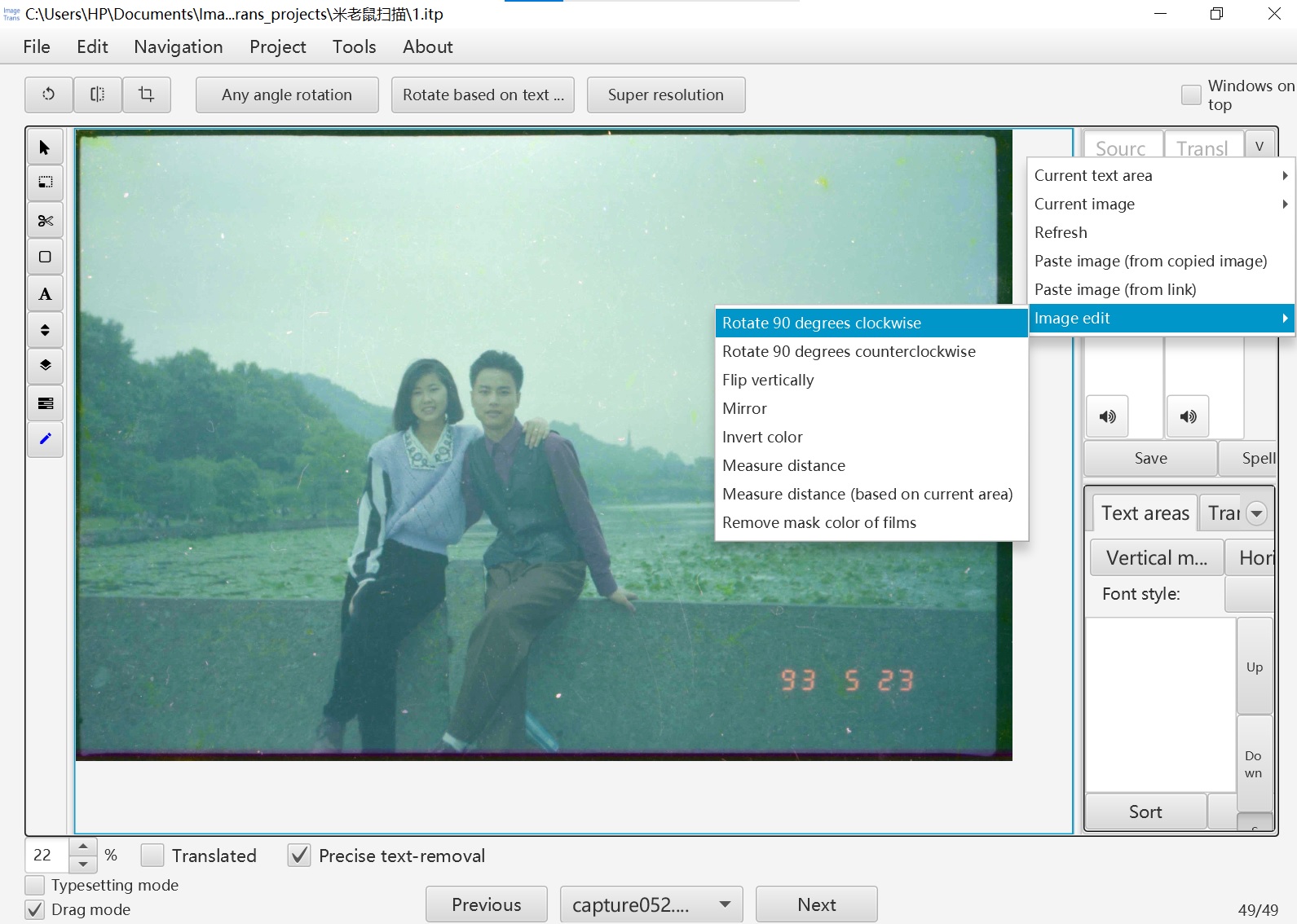Click the scissors cut tool
The image size is (1297, 924).
[45, 221]
